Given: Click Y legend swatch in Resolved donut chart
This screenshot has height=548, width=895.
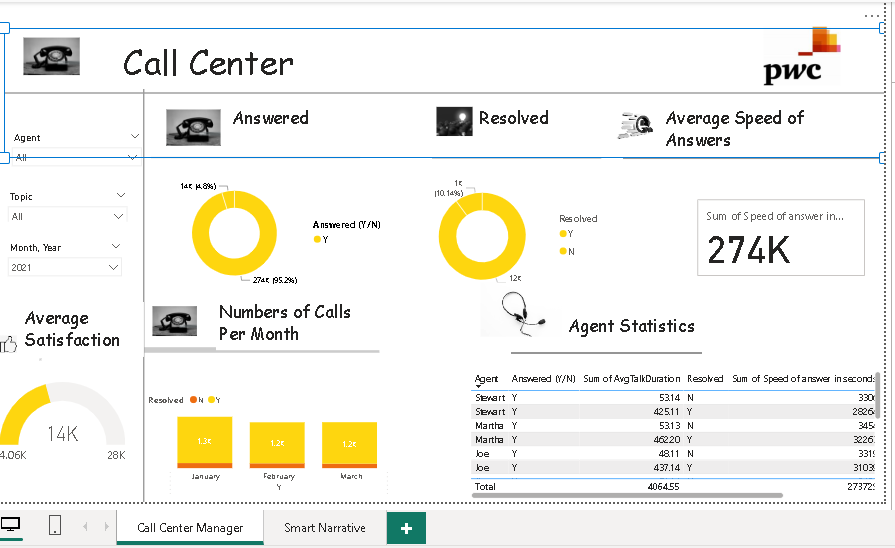Looking at the screenshot, I should click(x=563, y=233).
